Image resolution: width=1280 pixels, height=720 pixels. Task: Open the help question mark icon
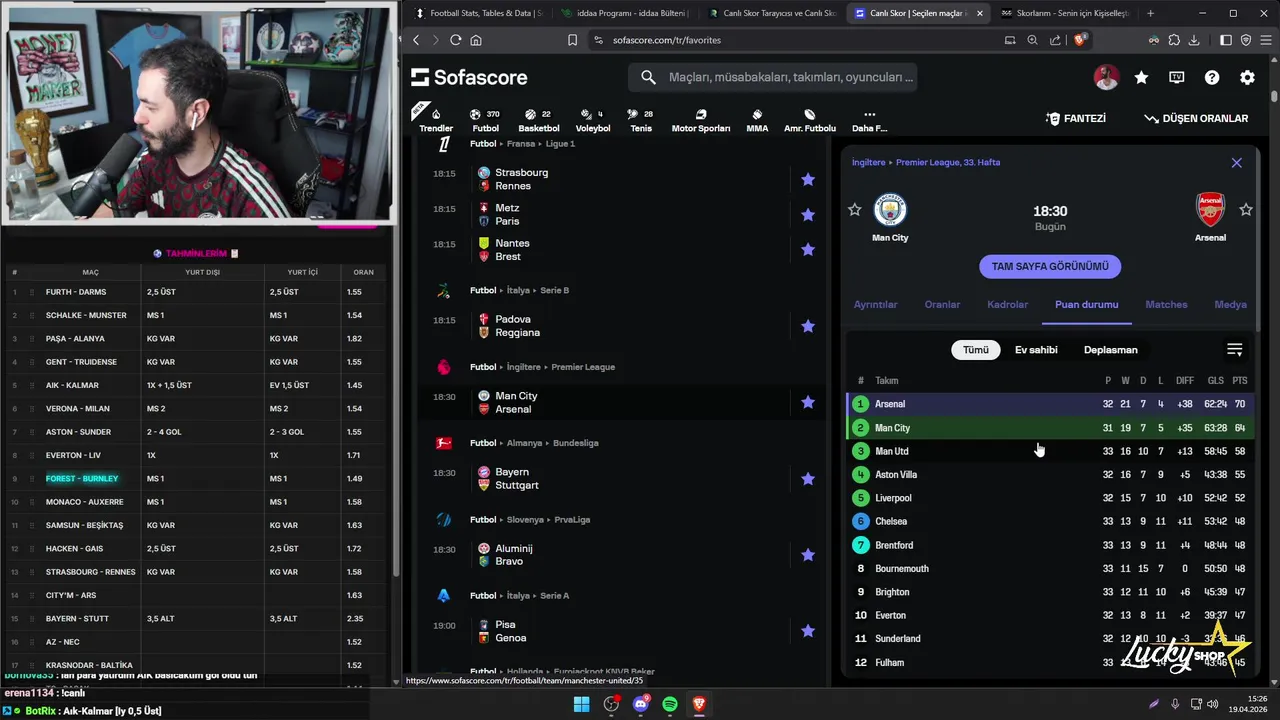pos(1212,77)
